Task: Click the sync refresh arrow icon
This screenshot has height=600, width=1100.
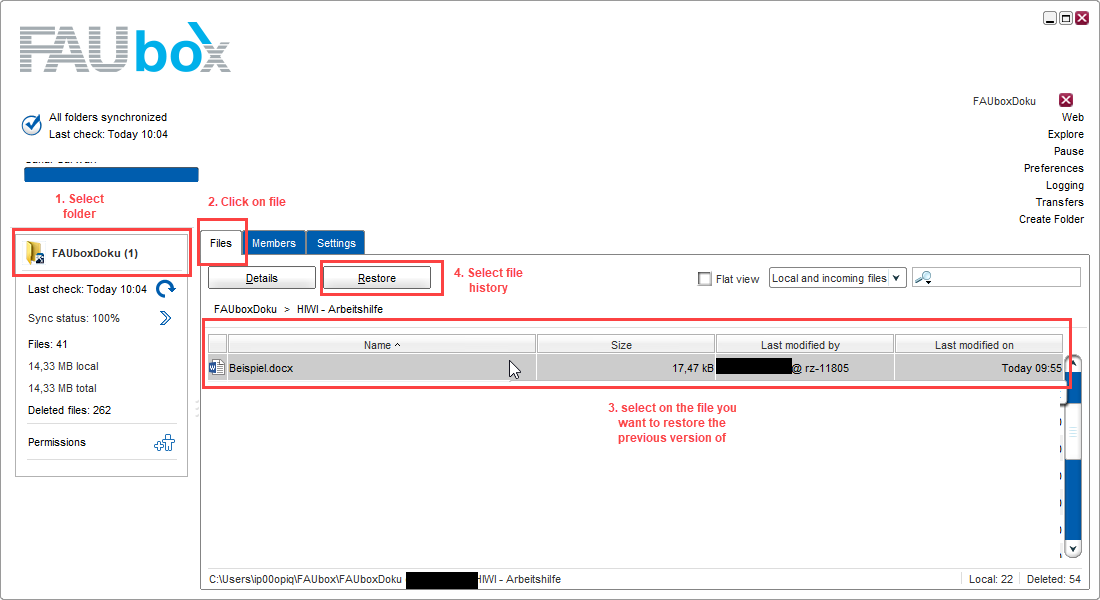Action: (x=166, y=288)
